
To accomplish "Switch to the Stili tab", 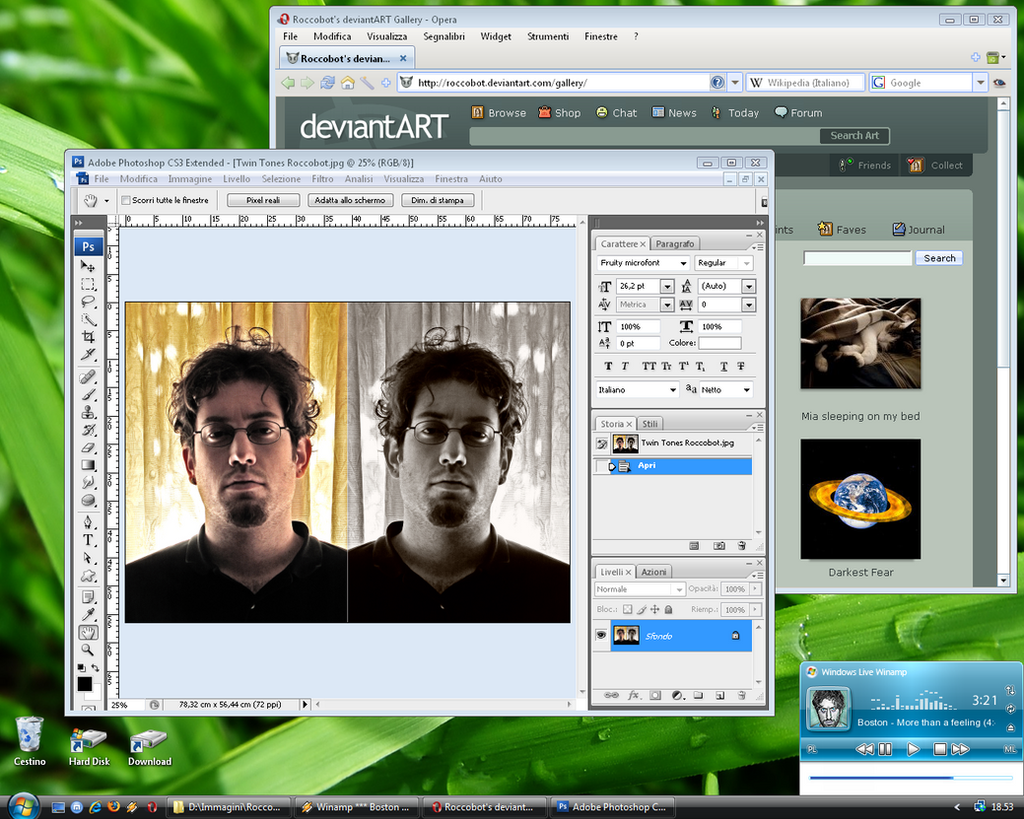I will click(x=650, y=424).
